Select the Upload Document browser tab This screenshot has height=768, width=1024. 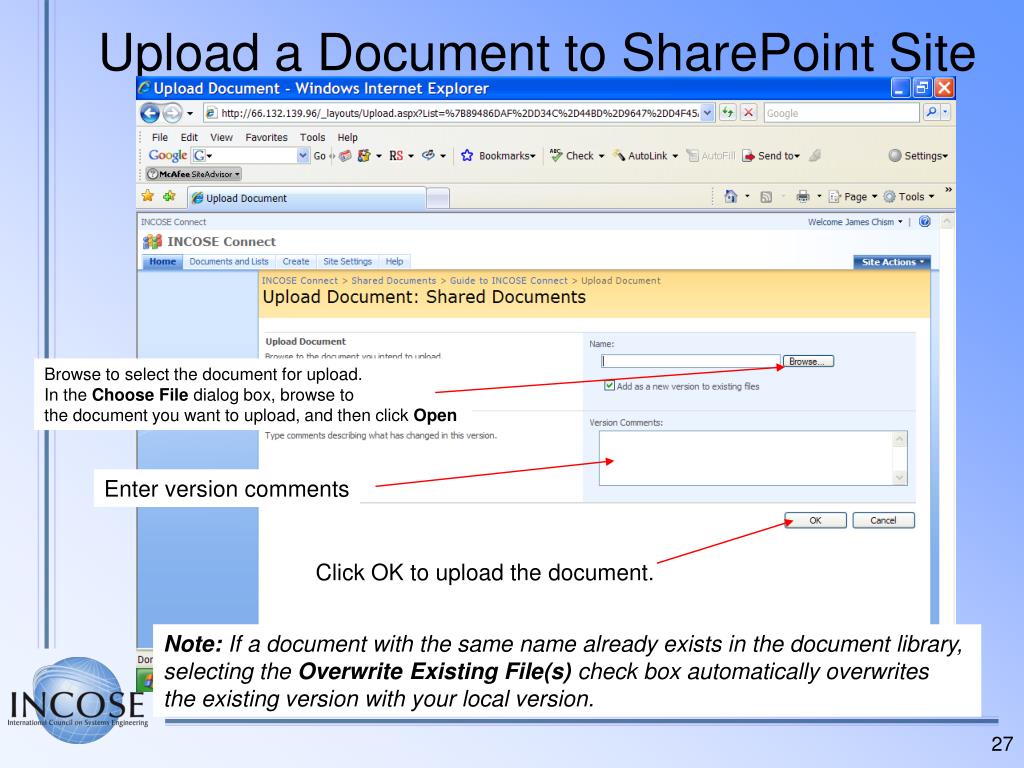click(307, 198)
